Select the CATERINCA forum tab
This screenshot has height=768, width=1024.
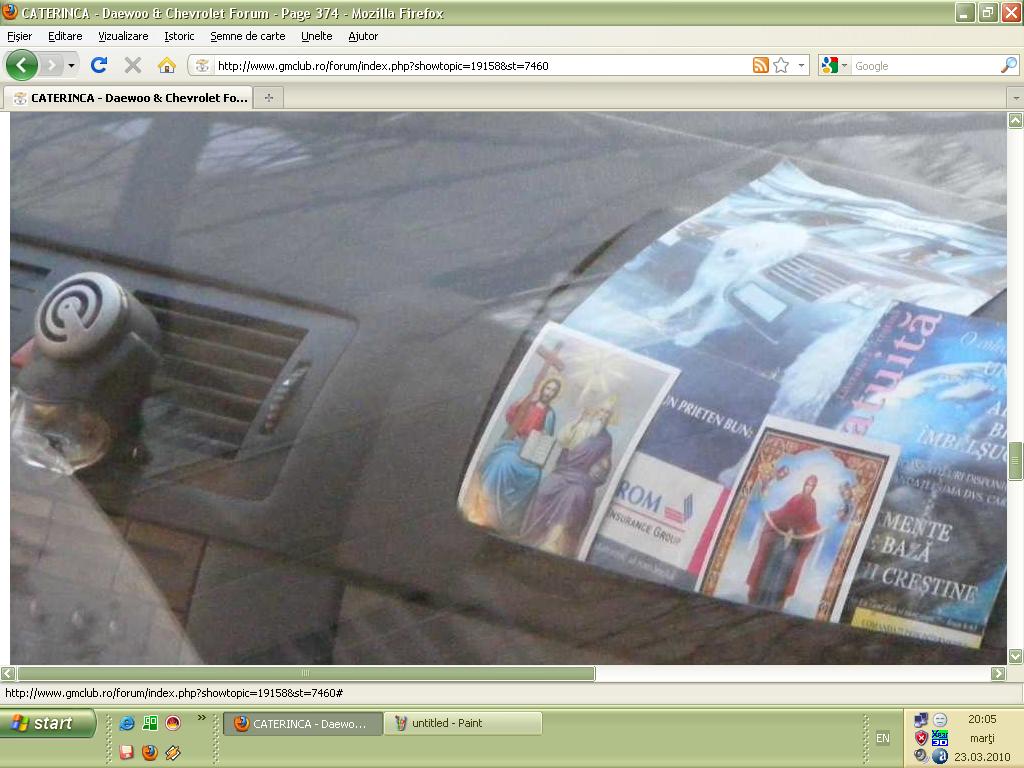pos(130,98)
